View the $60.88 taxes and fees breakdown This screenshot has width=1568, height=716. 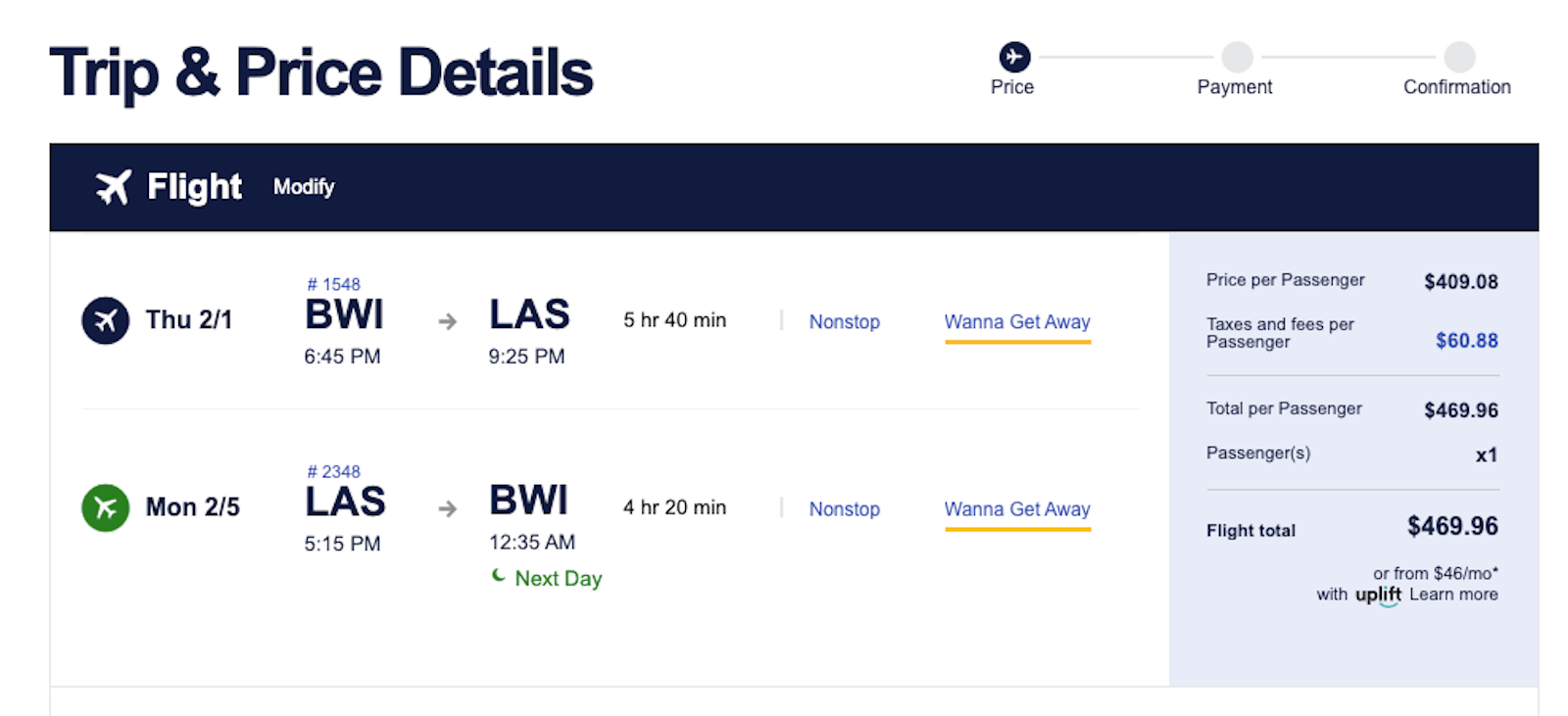pos(1466,341)
